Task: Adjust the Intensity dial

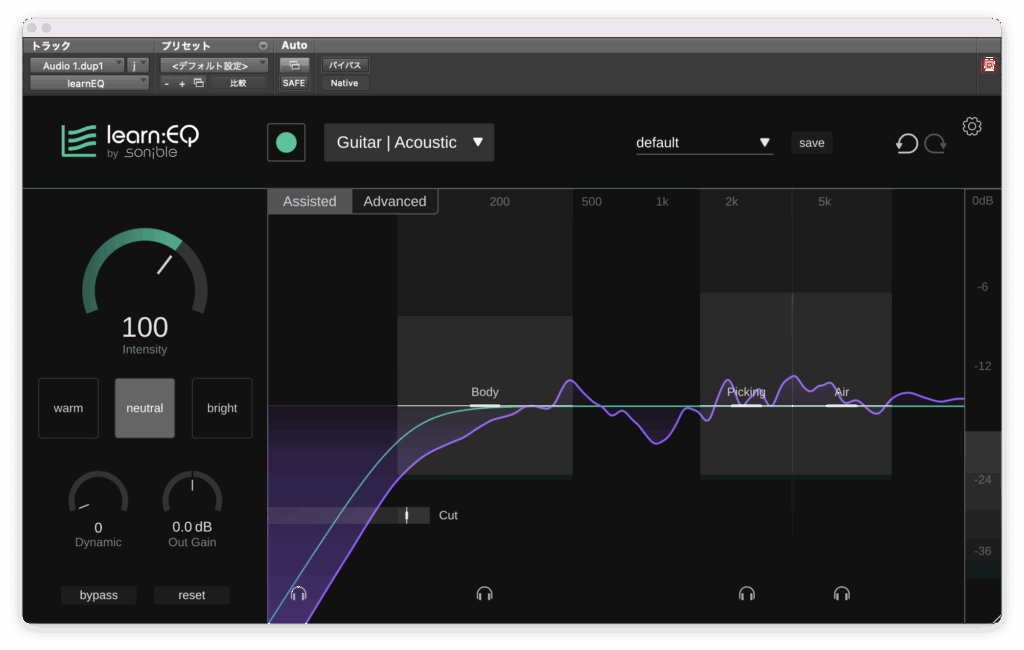Action: 145,271
